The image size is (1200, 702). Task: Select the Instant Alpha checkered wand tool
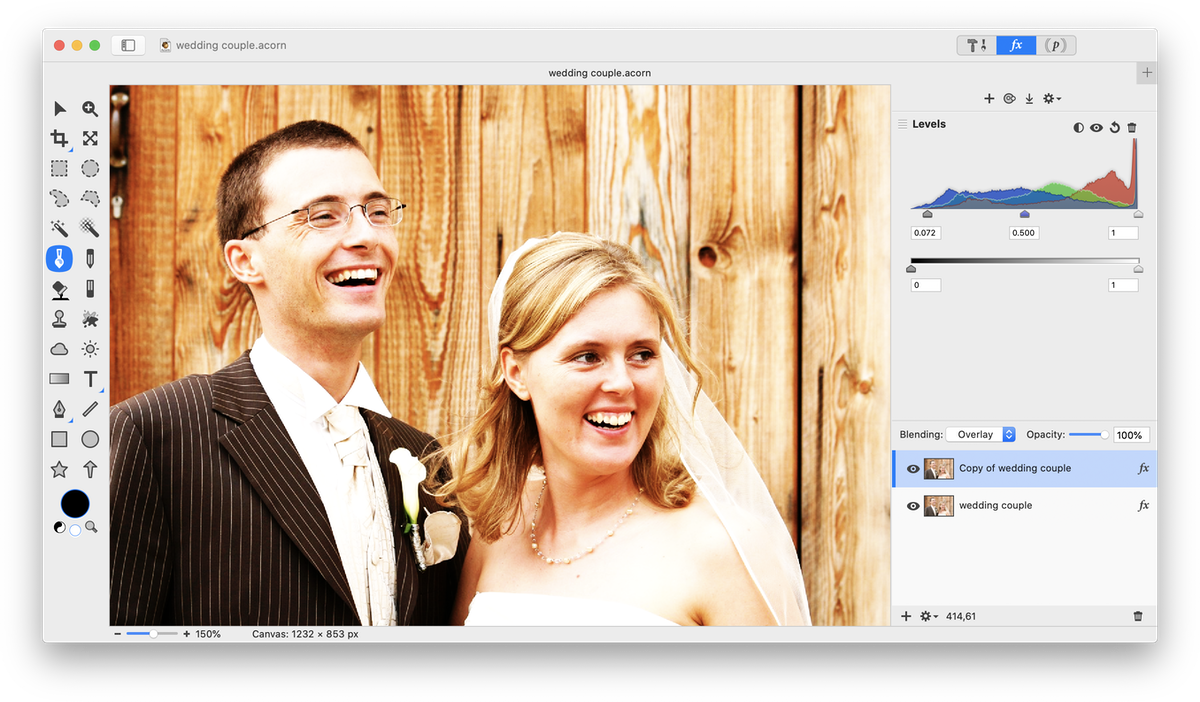tap(90, 229)
